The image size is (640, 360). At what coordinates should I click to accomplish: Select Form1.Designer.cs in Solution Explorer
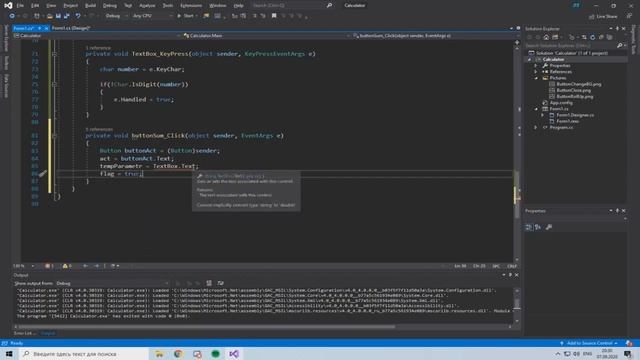pyautogui.click(x=575, y=115)
